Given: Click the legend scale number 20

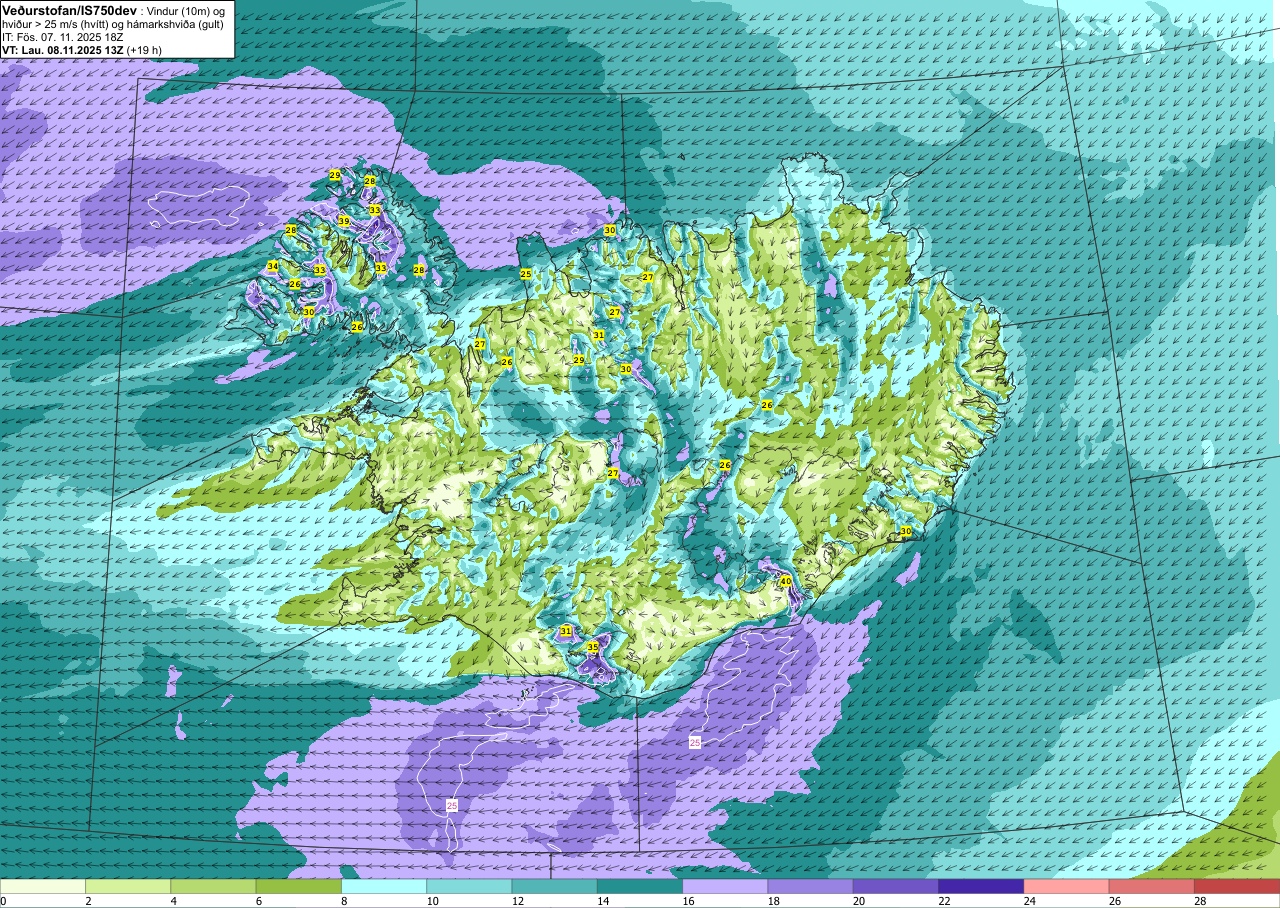Looking at the screenshot, I should [x=859, y=901].
